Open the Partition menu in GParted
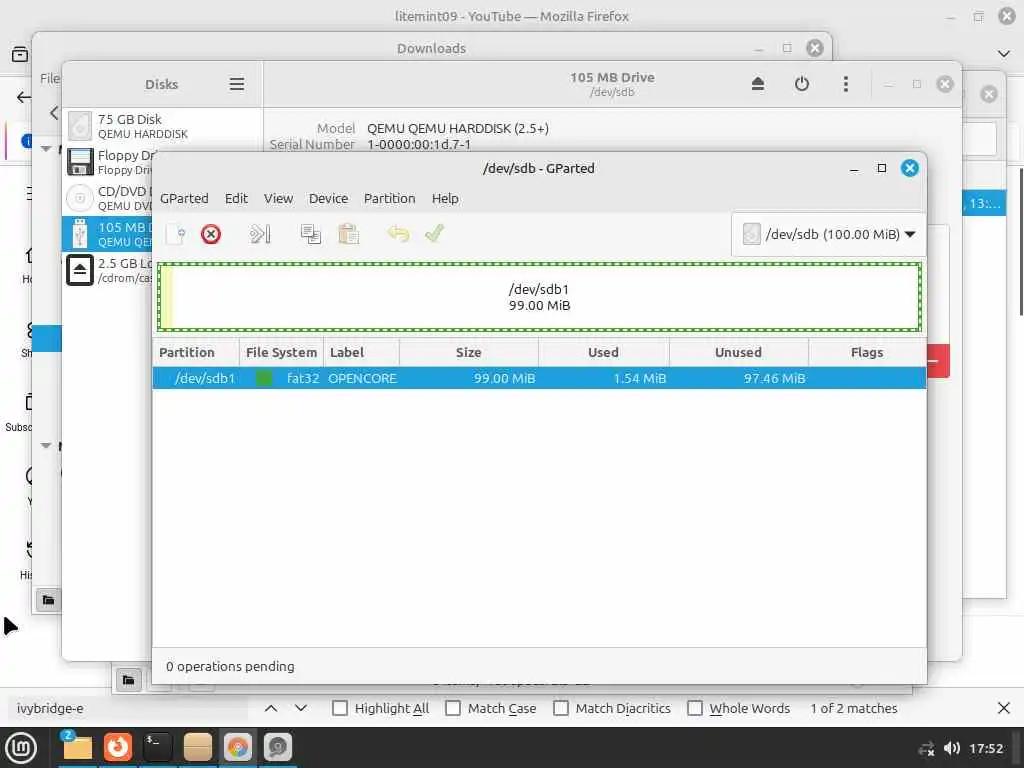 click(389, 198)
